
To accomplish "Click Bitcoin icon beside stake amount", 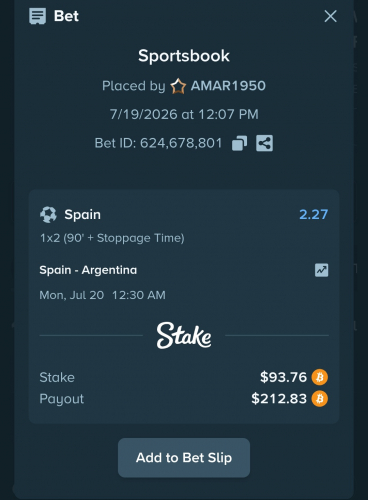I will [x=320, y=377].
